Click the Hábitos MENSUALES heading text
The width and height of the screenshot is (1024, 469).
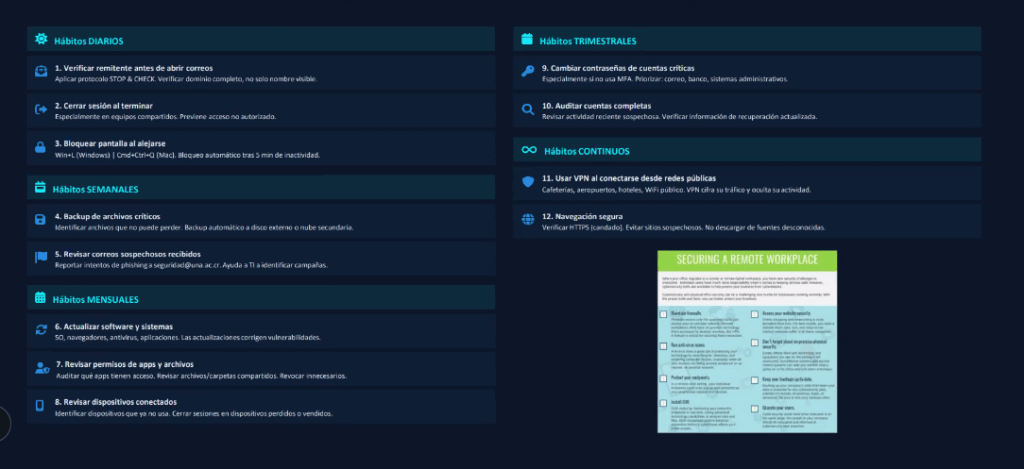(x=96, y=298)
